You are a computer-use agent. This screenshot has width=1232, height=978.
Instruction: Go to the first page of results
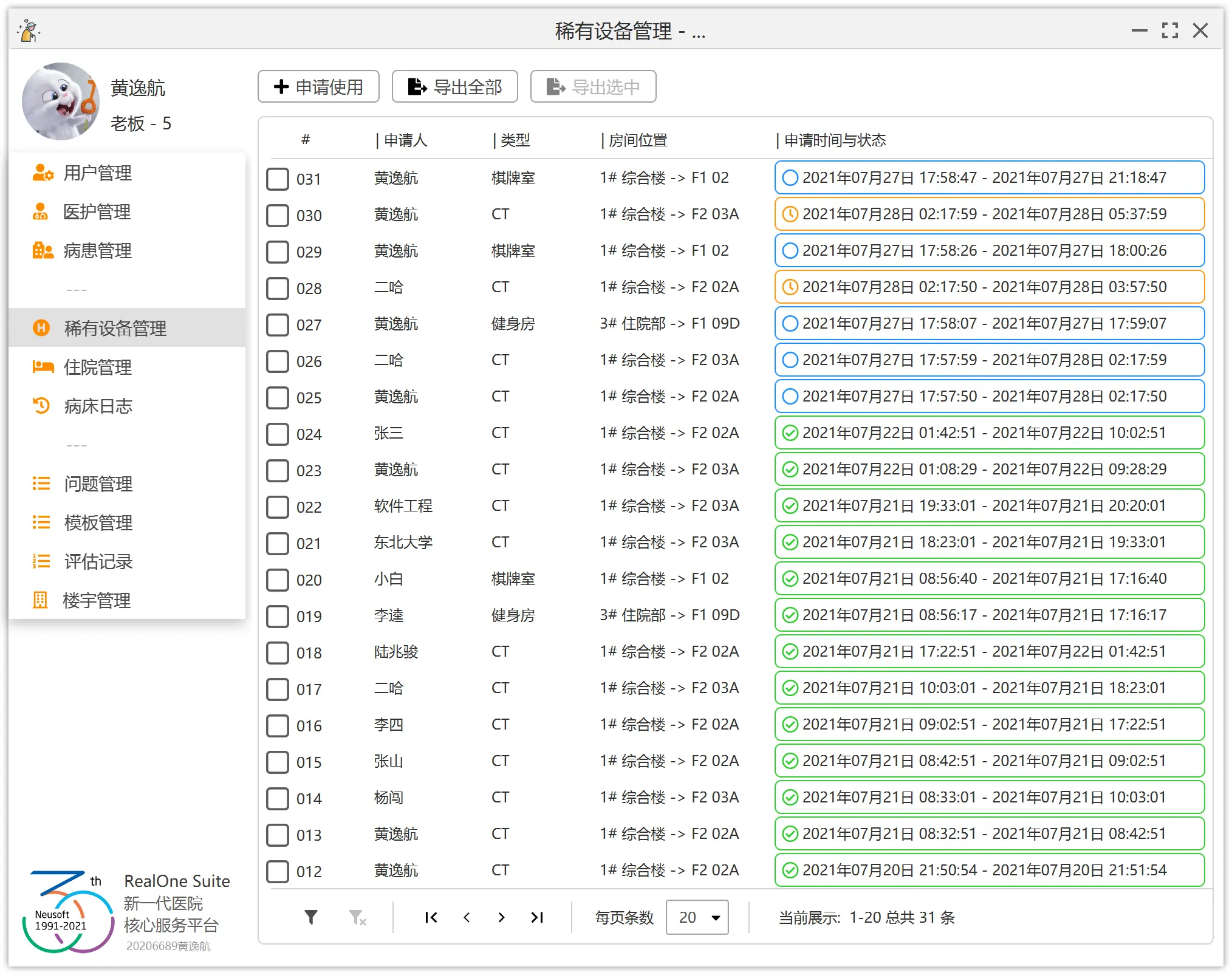[431, 917]
